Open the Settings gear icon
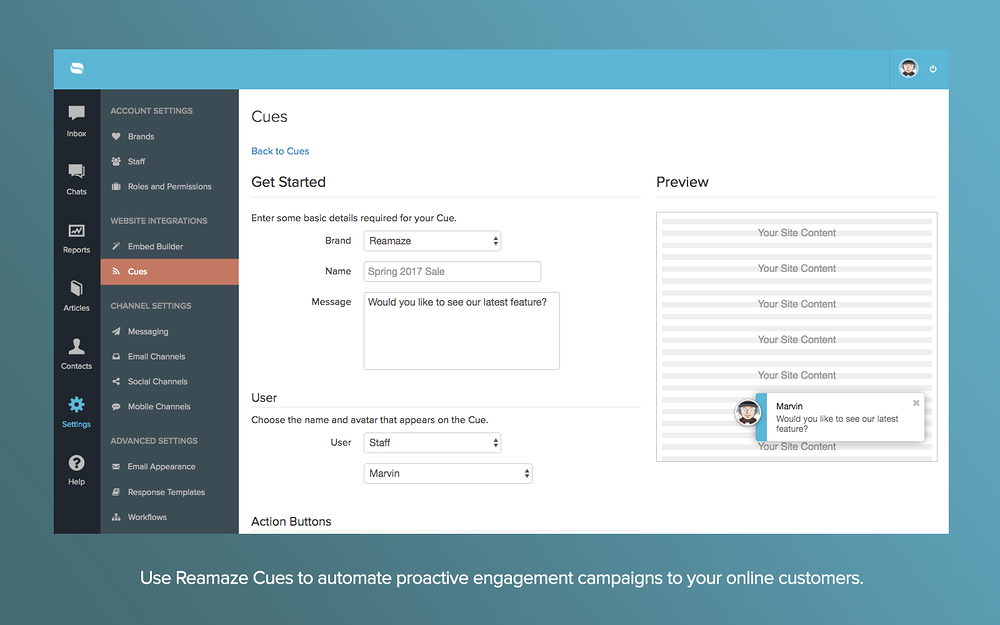The width and height of the screenshot is (1000, 625). (x=77, y=404)
